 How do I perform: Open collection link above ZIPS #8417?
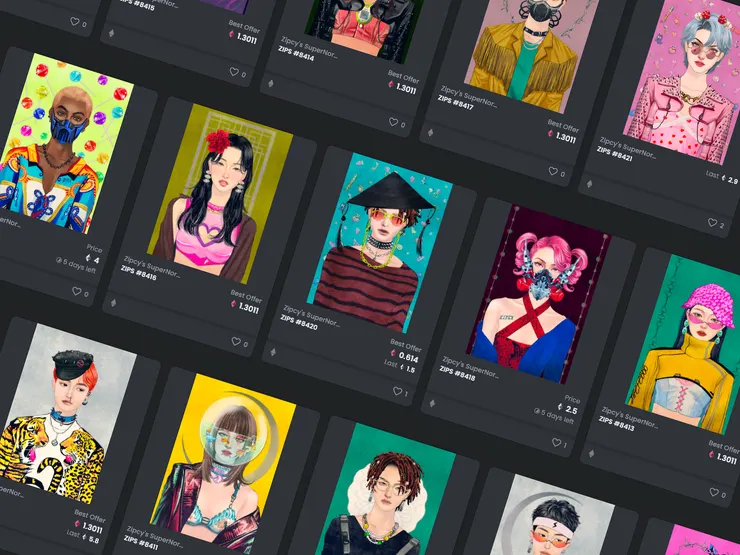469,97
